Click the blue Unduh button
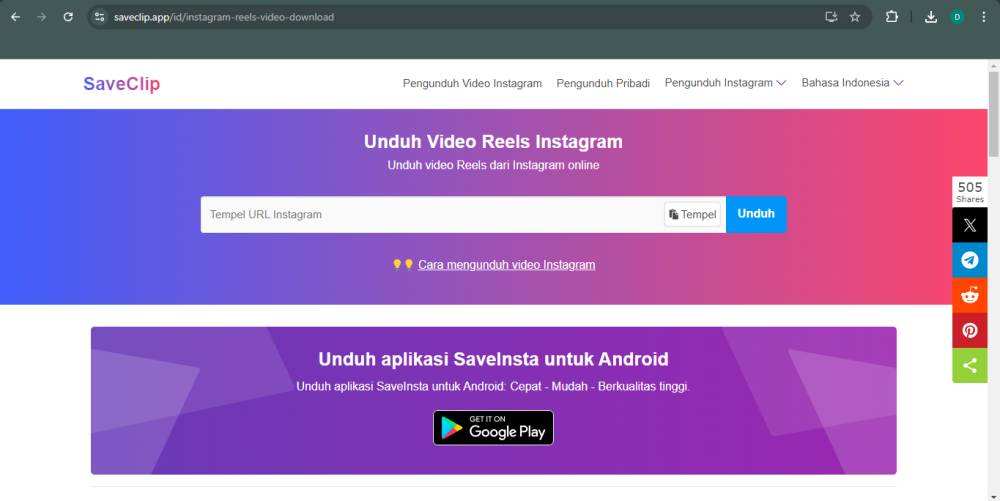The width and height of the screenshot is (1000, 501). tap(756, 214)
